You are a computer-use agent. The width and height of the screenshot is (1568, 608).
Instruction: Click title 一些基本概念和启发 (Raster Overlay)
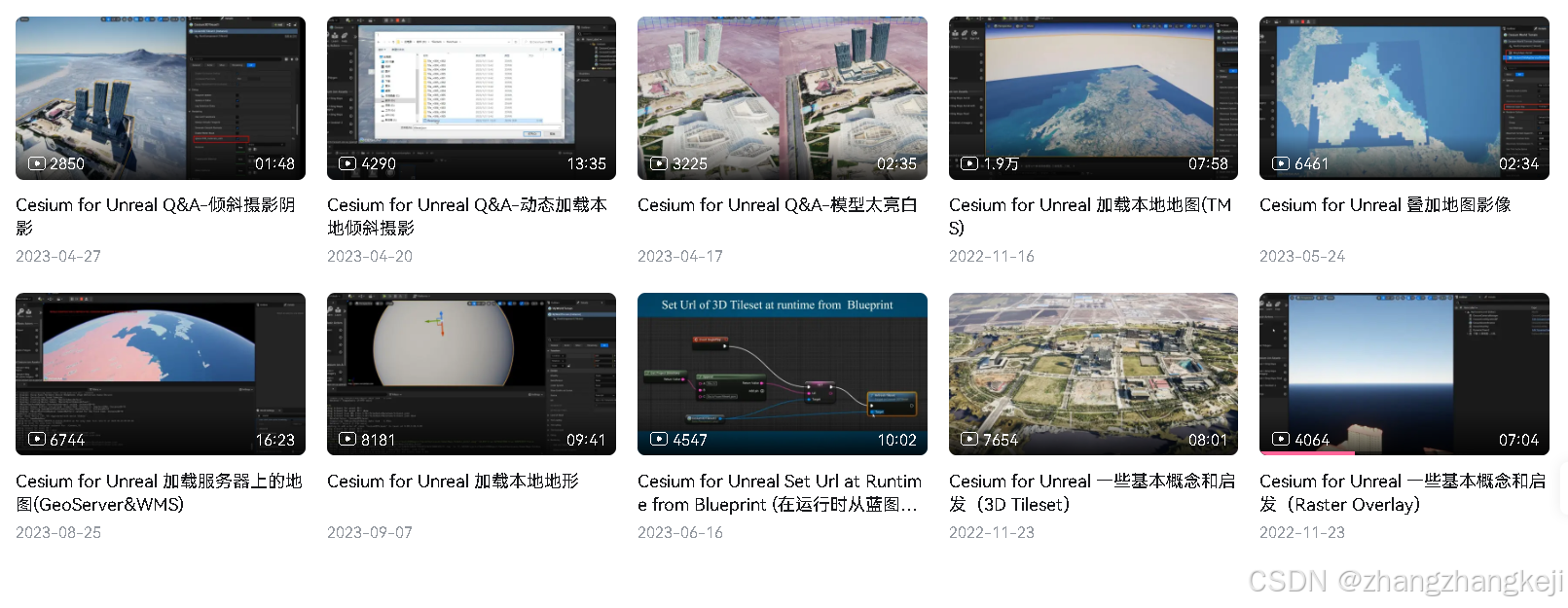coord(1403,492)
